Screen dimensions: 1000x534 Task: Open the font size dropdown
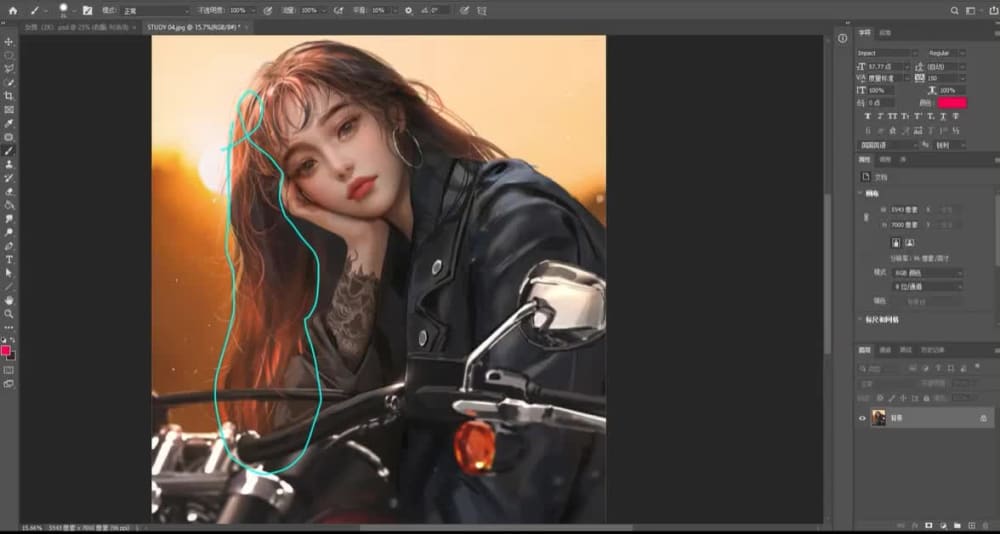(908, 66)
